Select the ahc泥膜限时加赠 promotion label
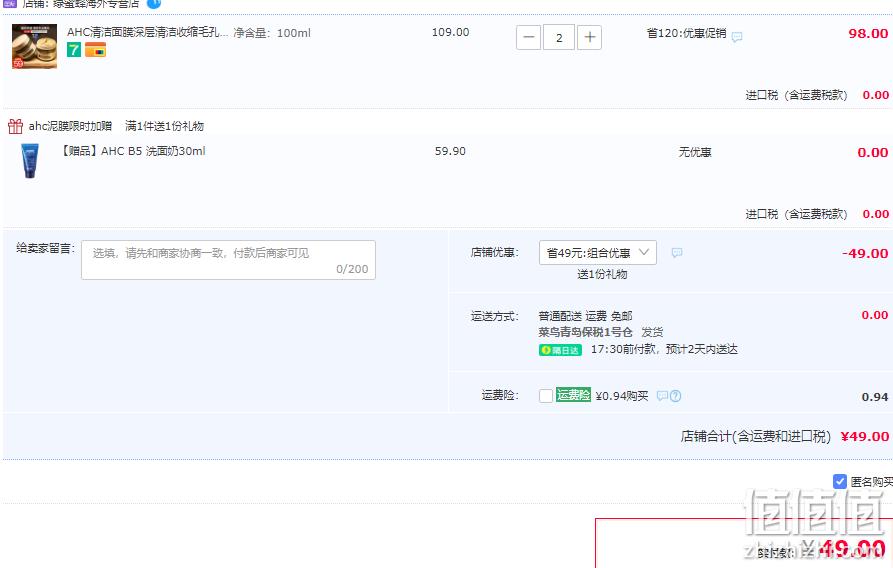This screenshot has height=568, width=893. tap(70, 126)
